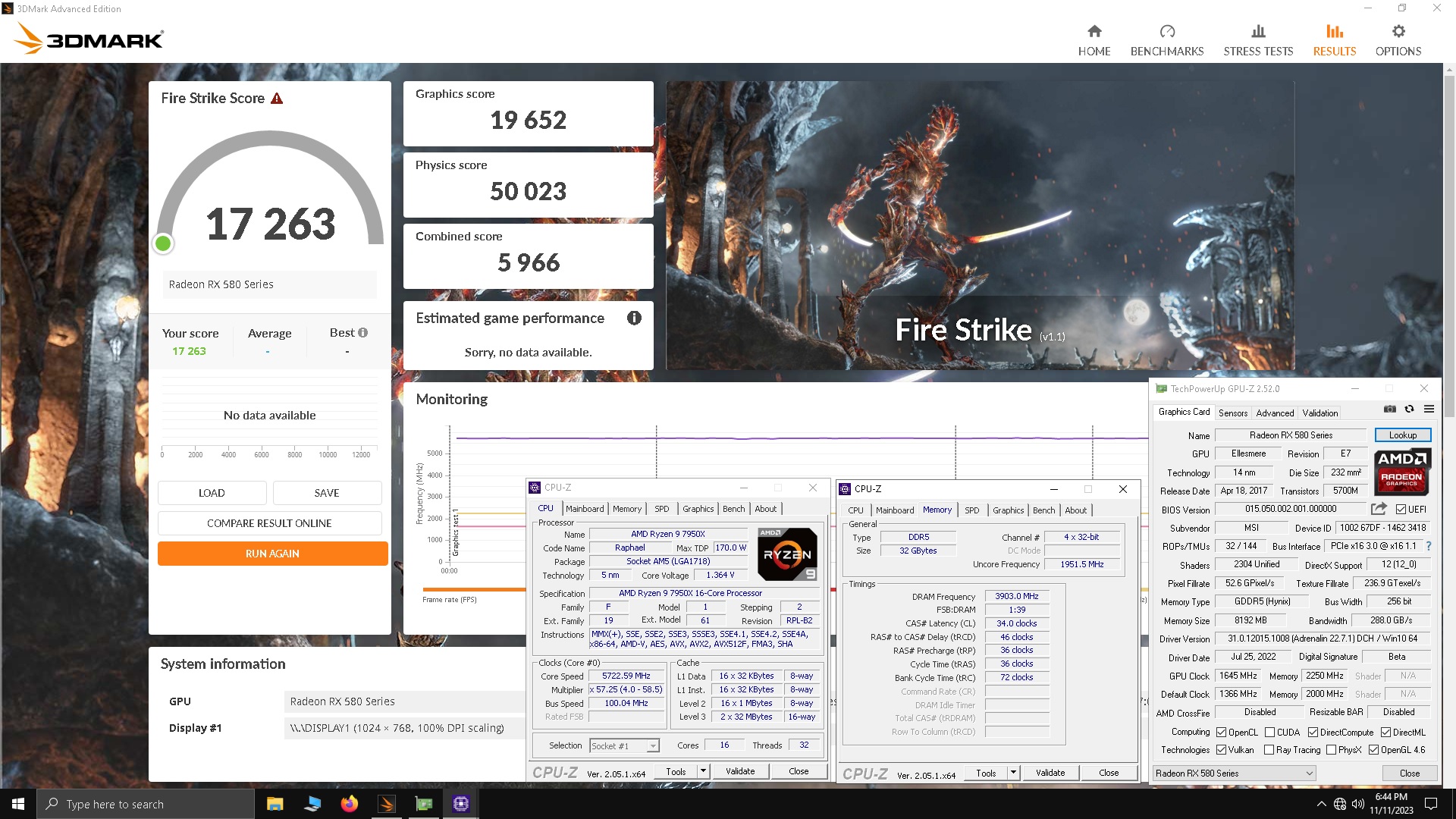Click the CPU-Z taskbar icon
This screenshot has width=1456, height=819.
pos(460,804)
